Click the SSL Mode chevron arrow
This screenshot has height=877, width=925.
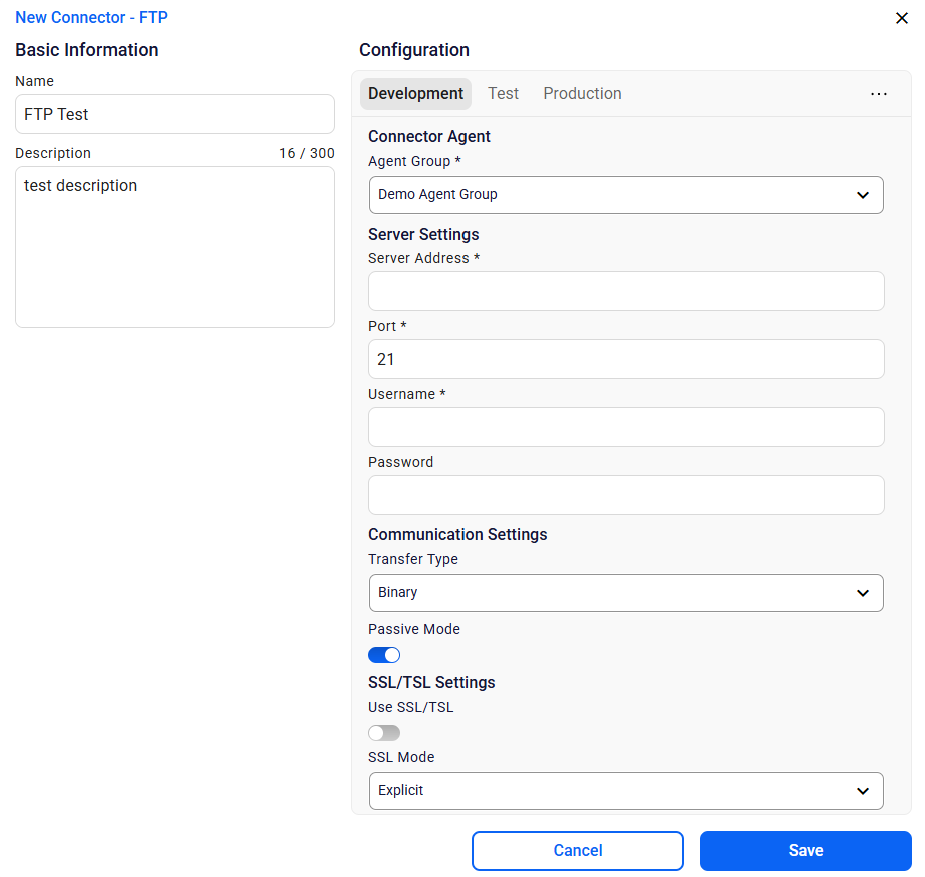[x=863, y=791]
